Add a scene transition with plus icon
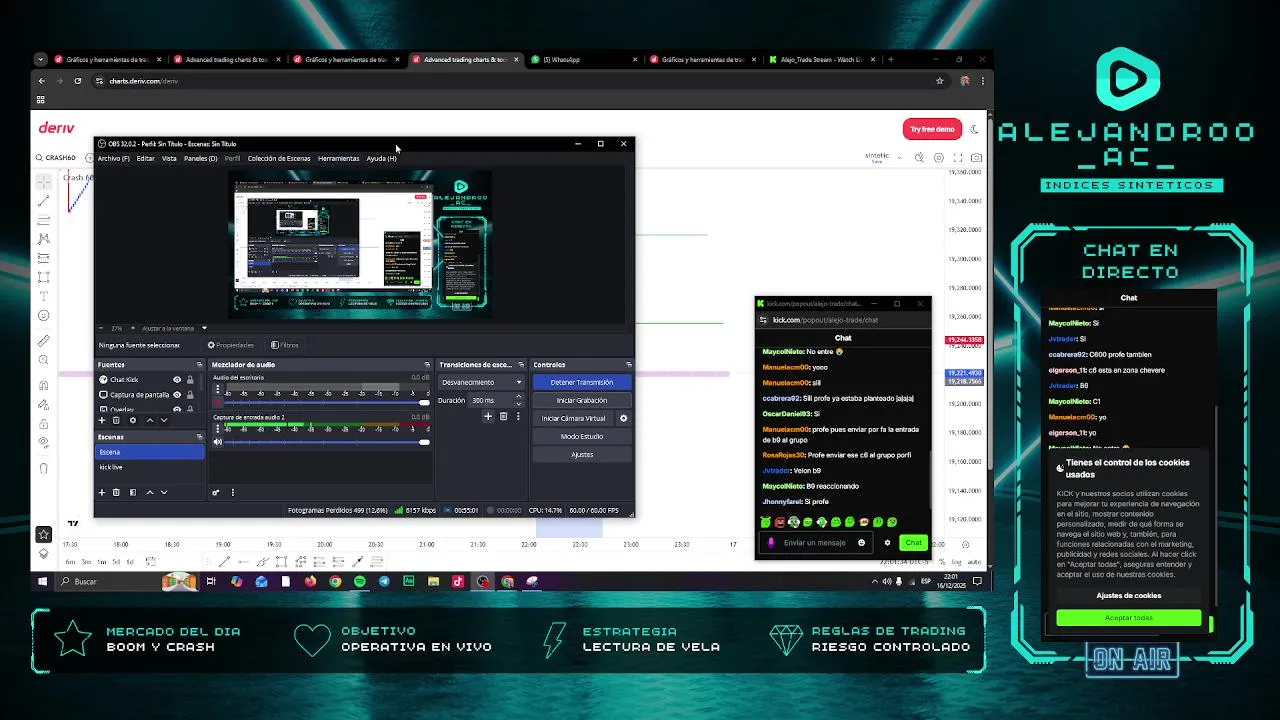The width and height of the screenshot is (1280, 720). coord(488,416)
